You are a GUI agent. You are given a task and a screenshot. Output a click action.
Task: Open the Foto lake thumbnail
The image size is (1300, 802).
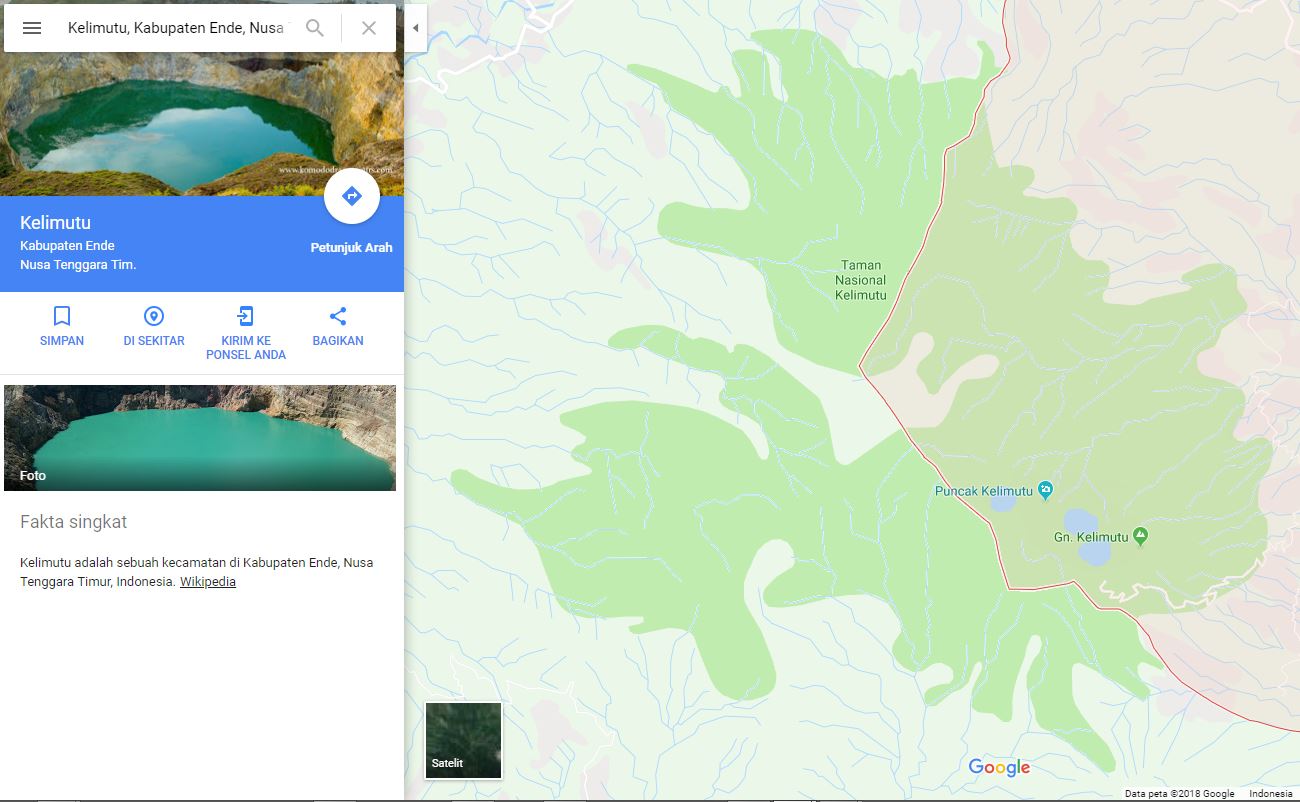point(200,438)
